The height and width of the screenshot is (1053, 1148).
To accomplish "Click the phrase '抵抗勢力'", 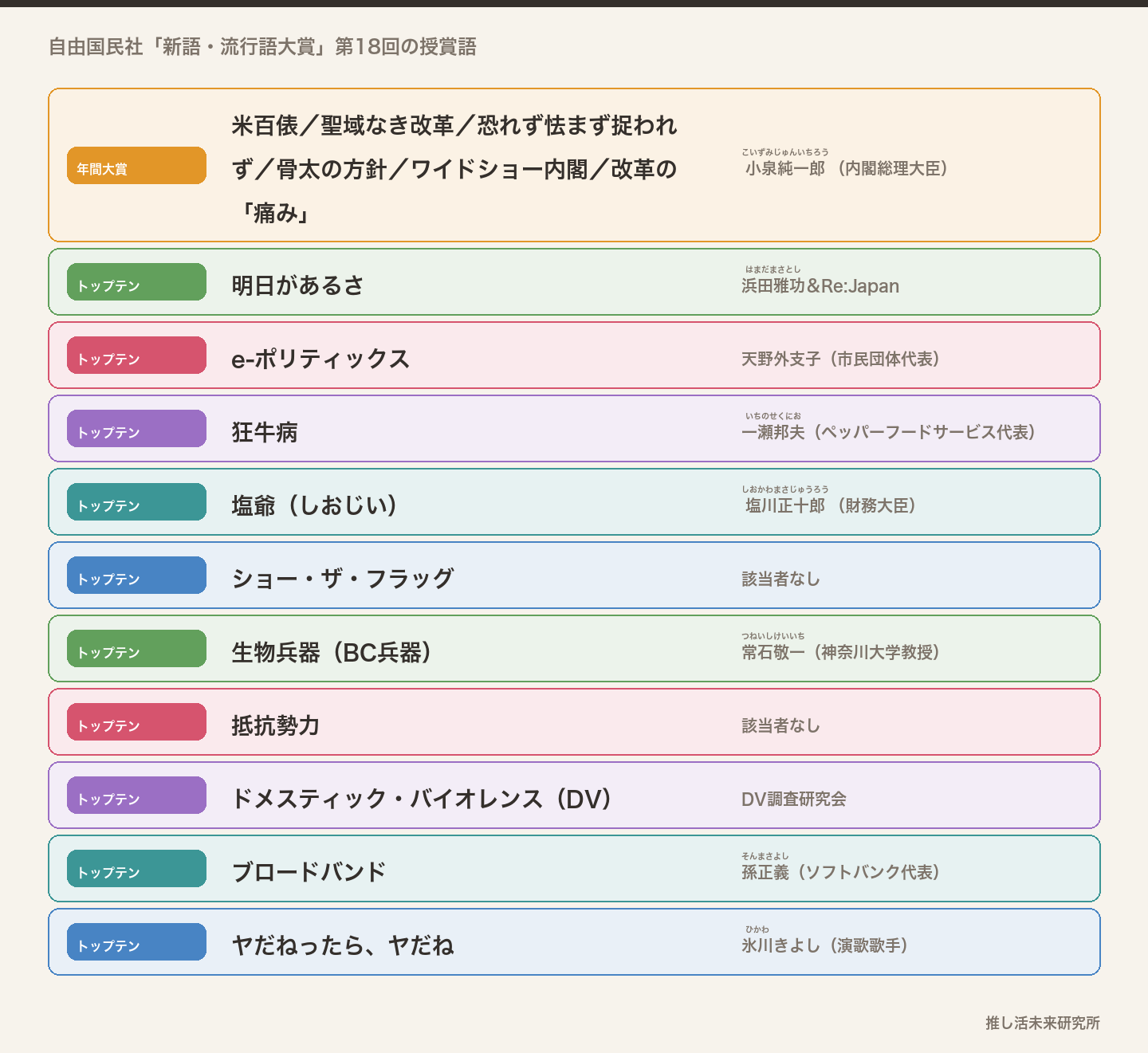I will 276,725.
